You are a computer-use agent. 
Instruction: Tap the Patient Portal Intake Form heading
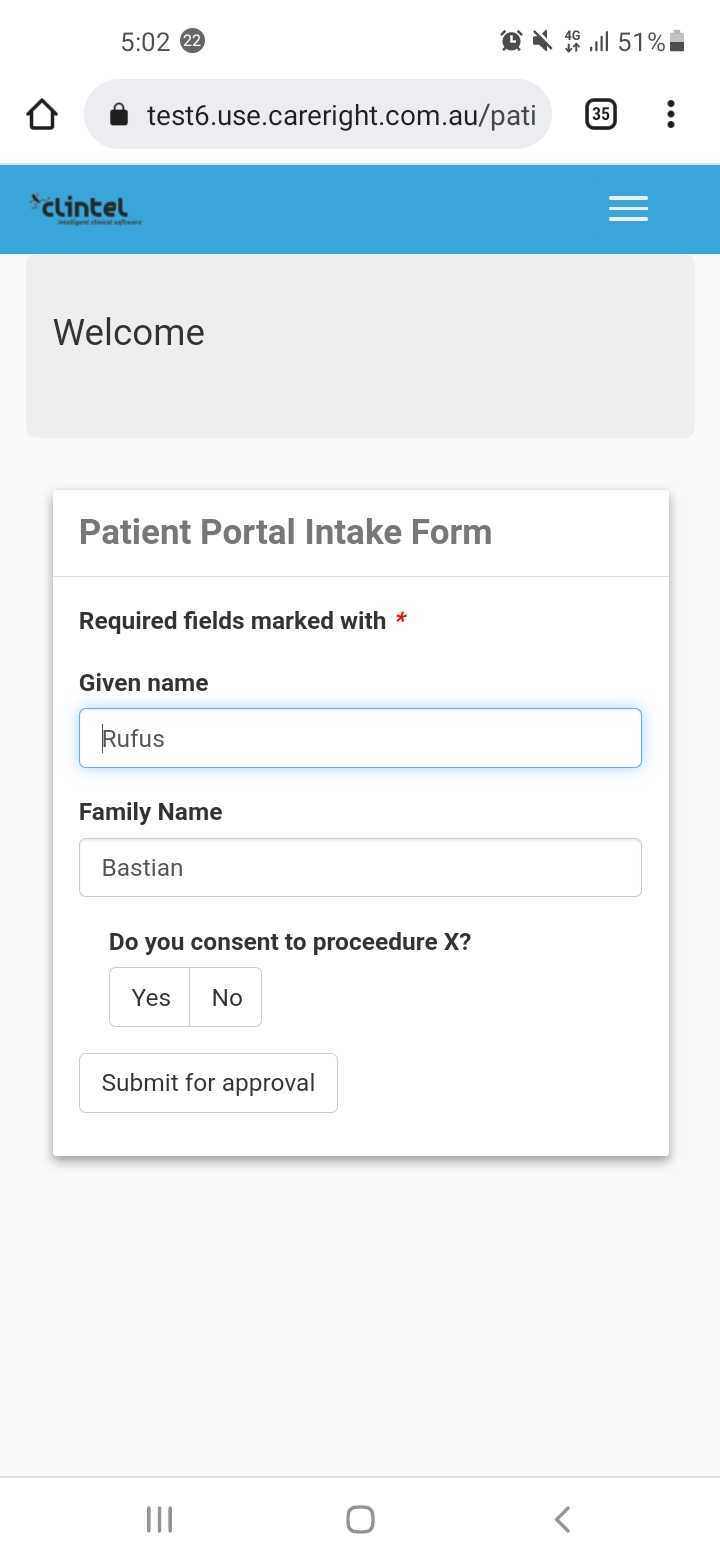(285, 532)
